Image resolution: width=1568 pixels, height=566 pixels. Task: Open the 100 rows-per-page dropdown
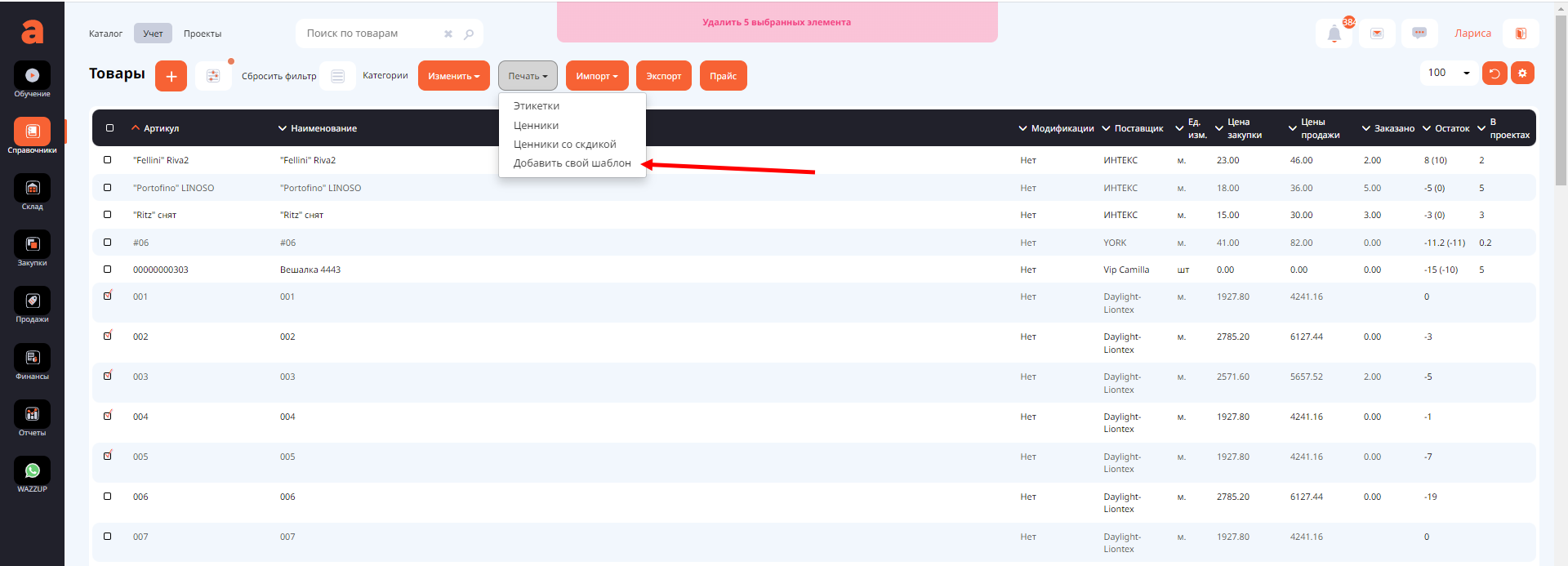point(1448,73)
